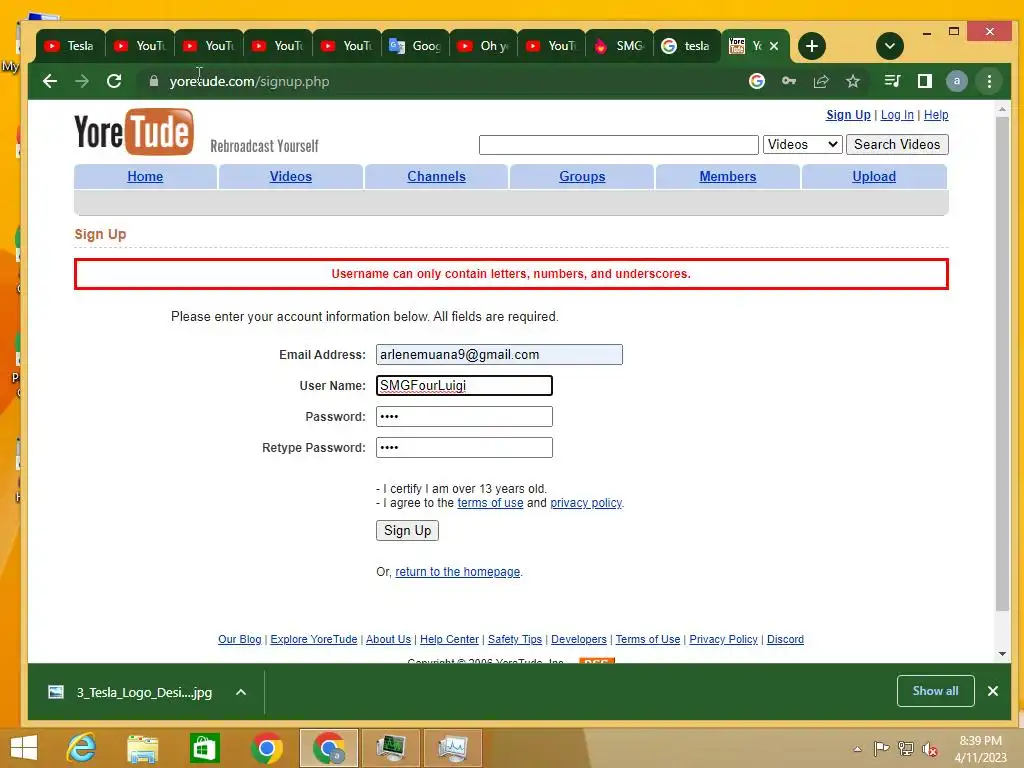The height and width of the screenshot is (768, 1024).
Task: Switch to the Tesla YouTube tab
Action: (x=70, y=46)
